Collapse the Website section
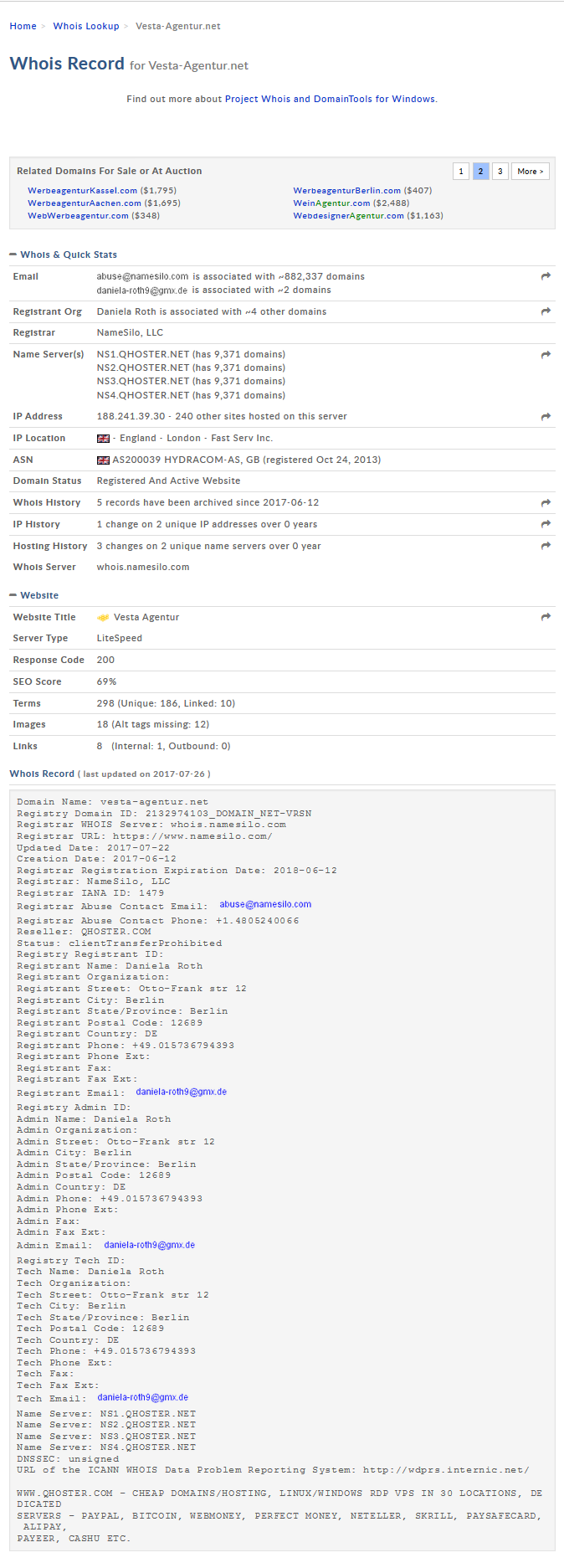The image size is (564, 1568). tap(13, 595)
